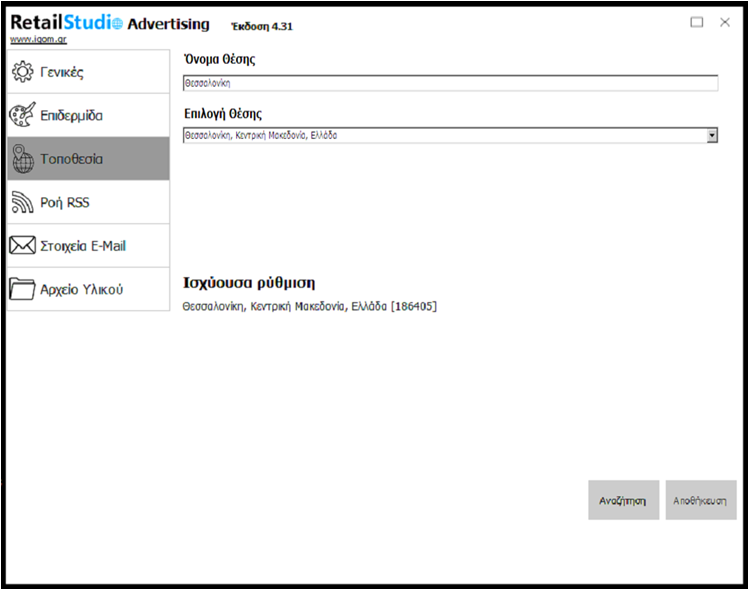The width and height of the screenshot is (749, 589).
Task: Click the RSS feed signal icon
Action: pyautogui.click(x=22, y=203)
